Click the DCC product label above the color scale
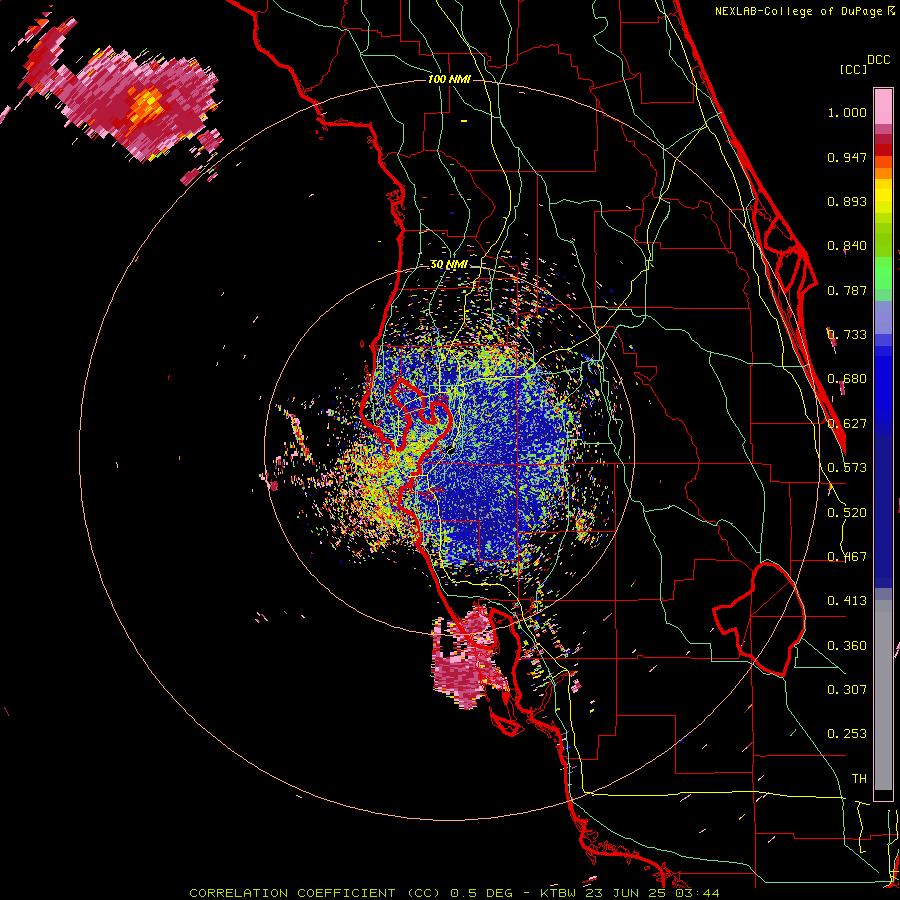The height and width of the screenshot is (900, 900). point(878,60)
